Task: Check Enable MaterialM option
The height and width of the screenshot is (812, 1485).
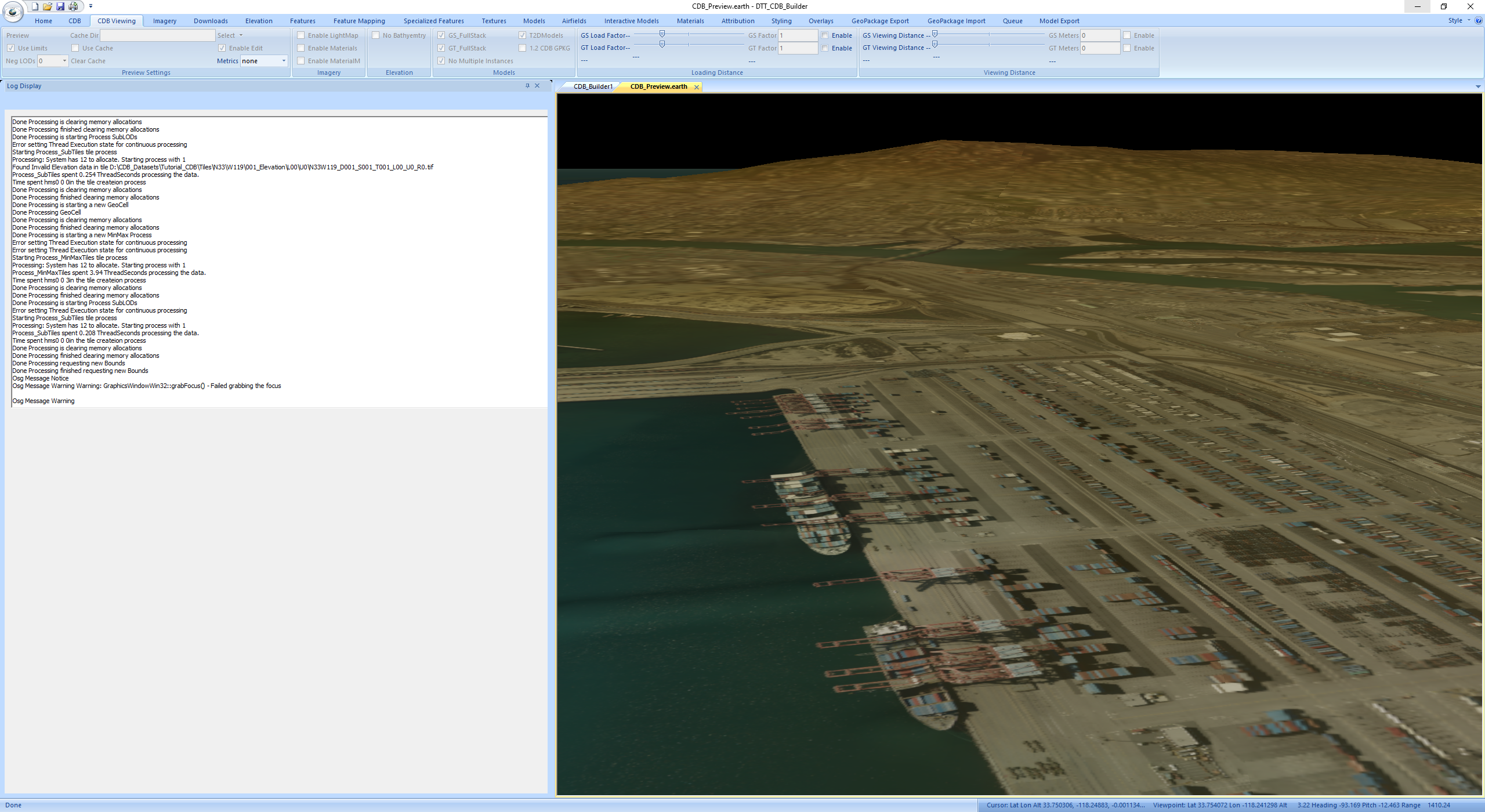Action: (x=300, y=61)
